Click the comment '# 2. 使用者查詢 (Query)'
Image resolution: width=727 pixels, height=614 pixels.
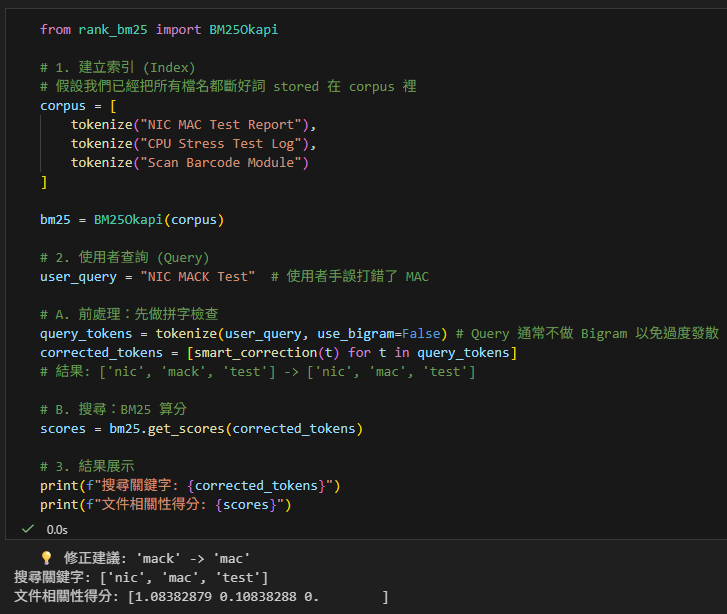pyautogui.click(x=125, y=258)
